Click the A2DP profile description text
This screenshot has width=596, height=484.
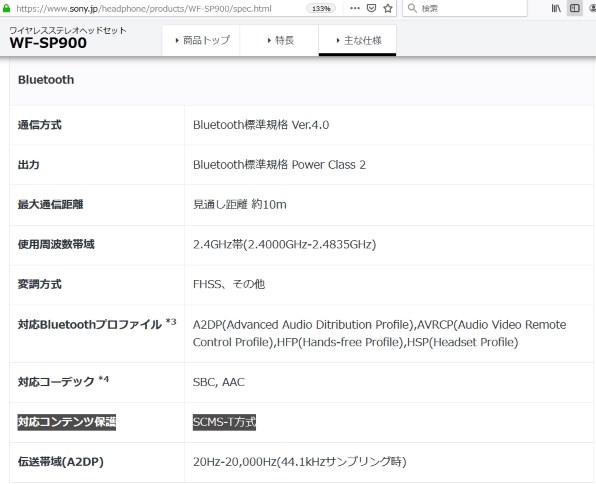379,333
